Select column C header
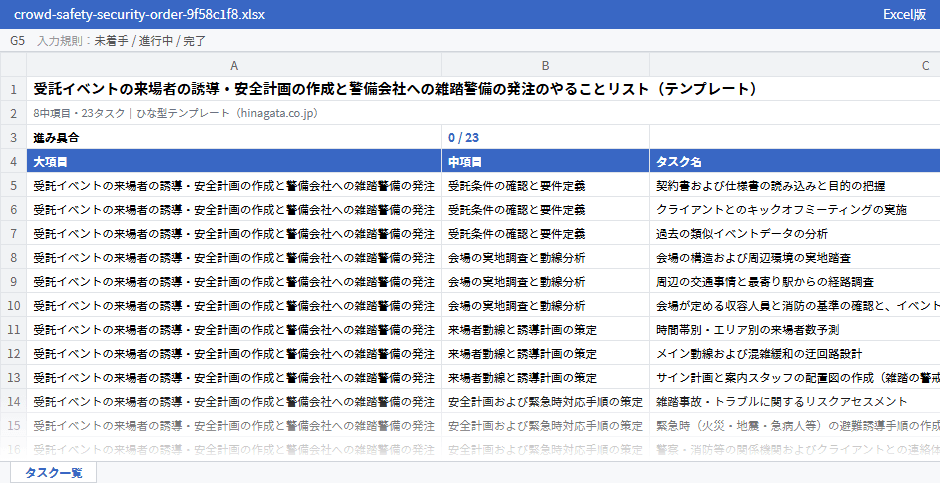 coord(794,65)
